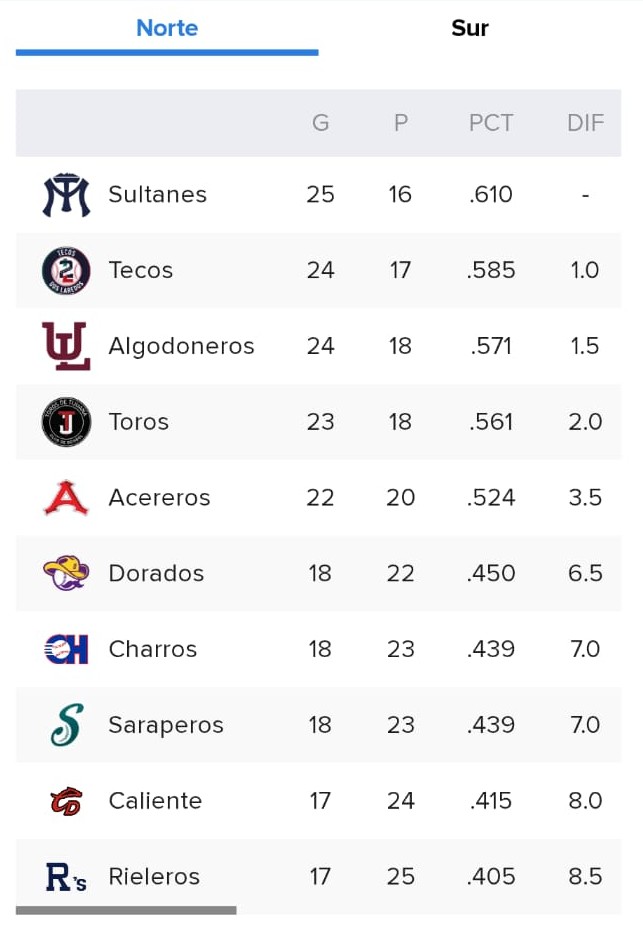This screenshot has width=643, height=931.
Task: Open the Saraperos team name
Action: (x=166, y=725)
